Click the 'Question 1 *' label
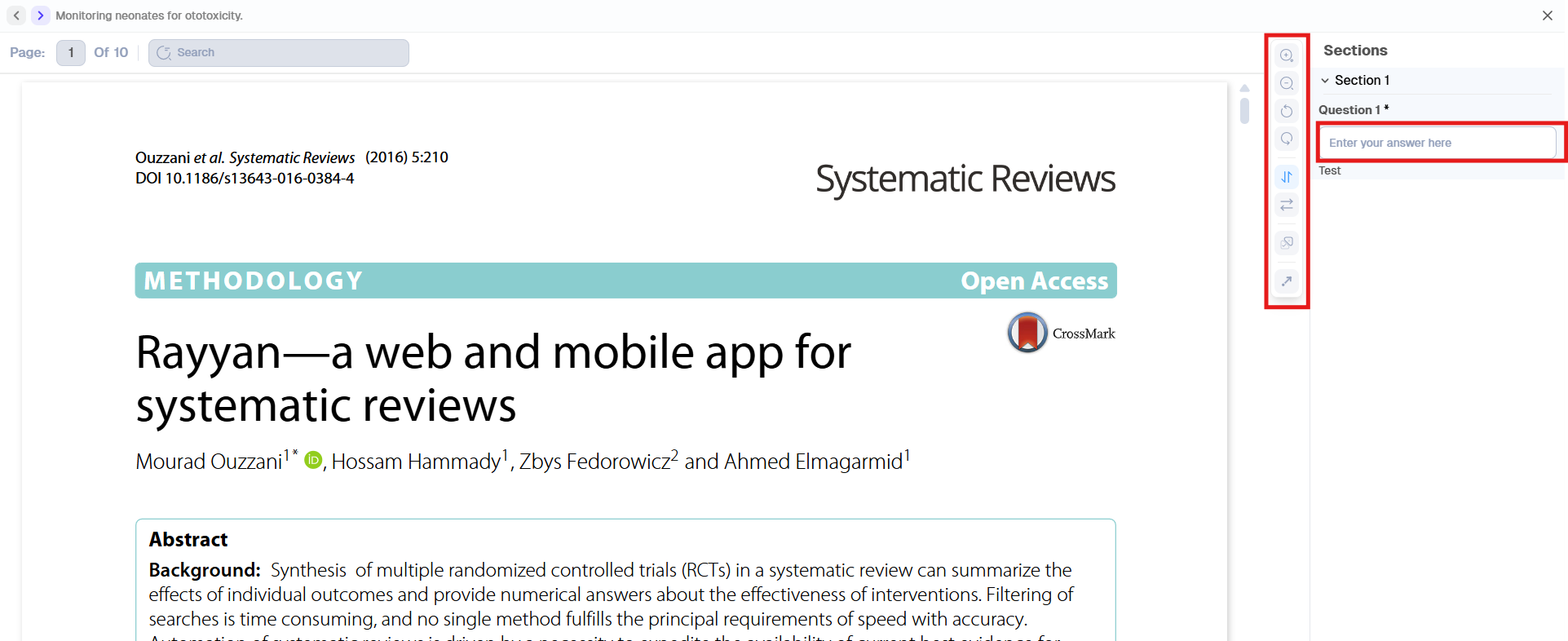This screenshot has width=1568, height=641. tap(1354, 109)
